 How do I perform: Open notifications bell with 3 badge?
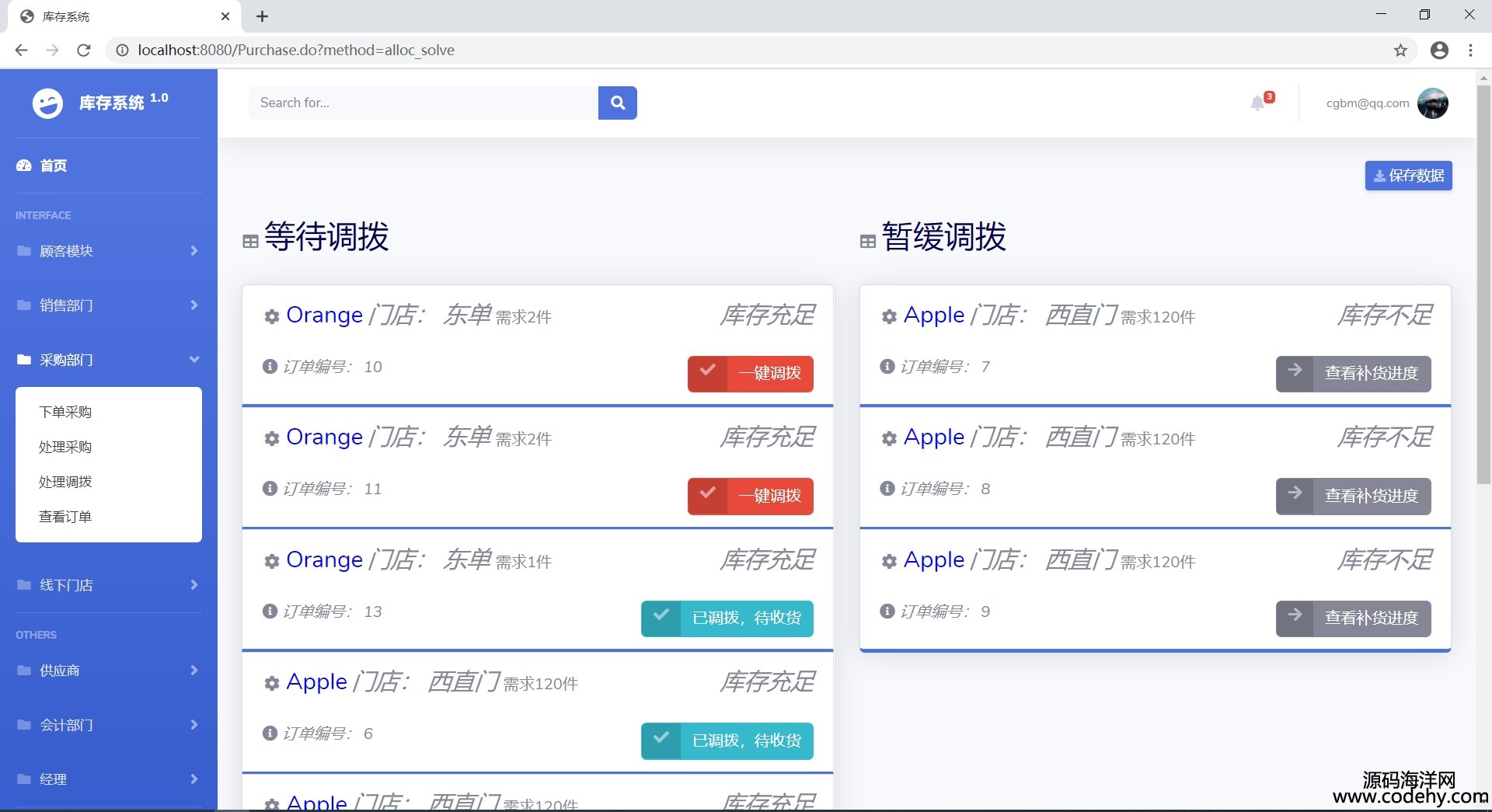coord(1260,102)
